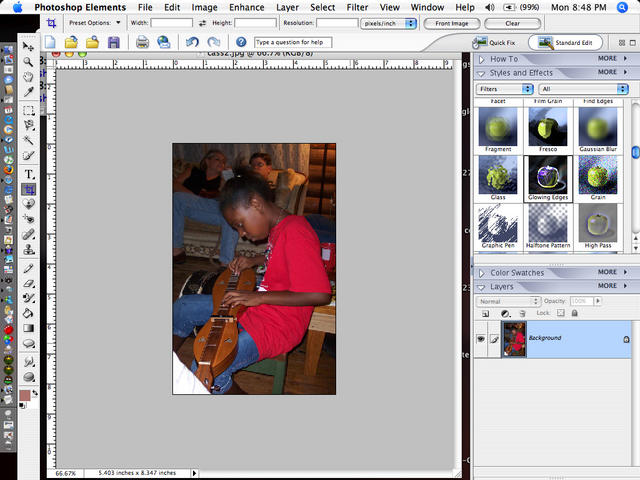The height and width of the screenshot is (480, 640).
Task: Select the Red Eye Removal tool
Action: click(x=28, y=219)
